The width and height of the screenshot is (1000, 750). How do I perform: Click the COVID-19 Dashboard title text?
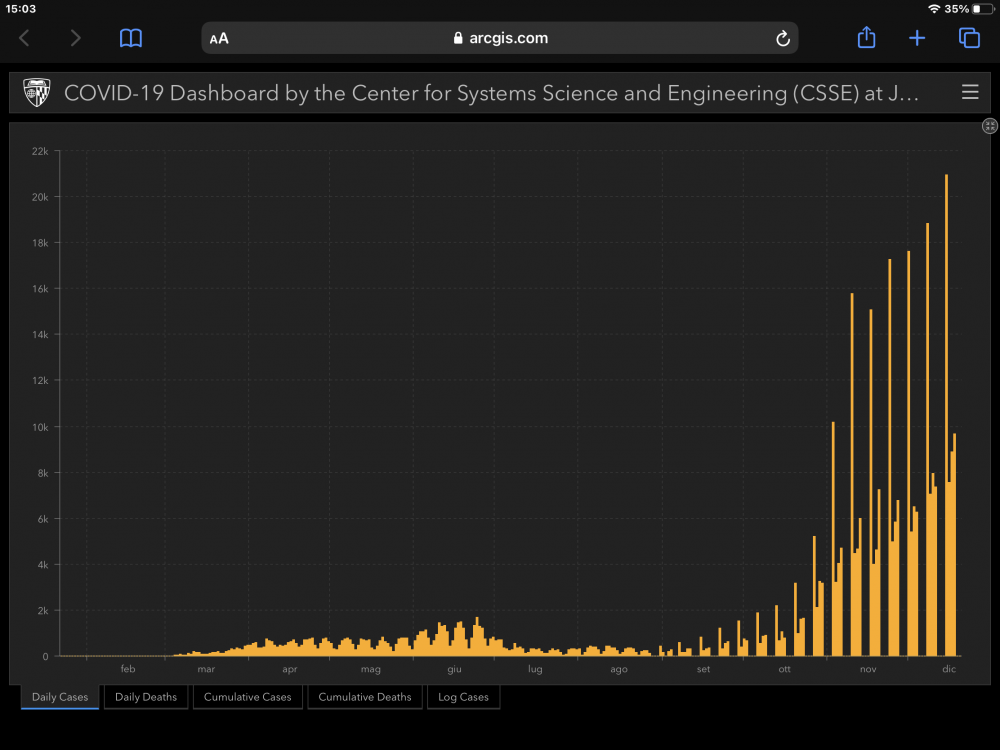491,93
